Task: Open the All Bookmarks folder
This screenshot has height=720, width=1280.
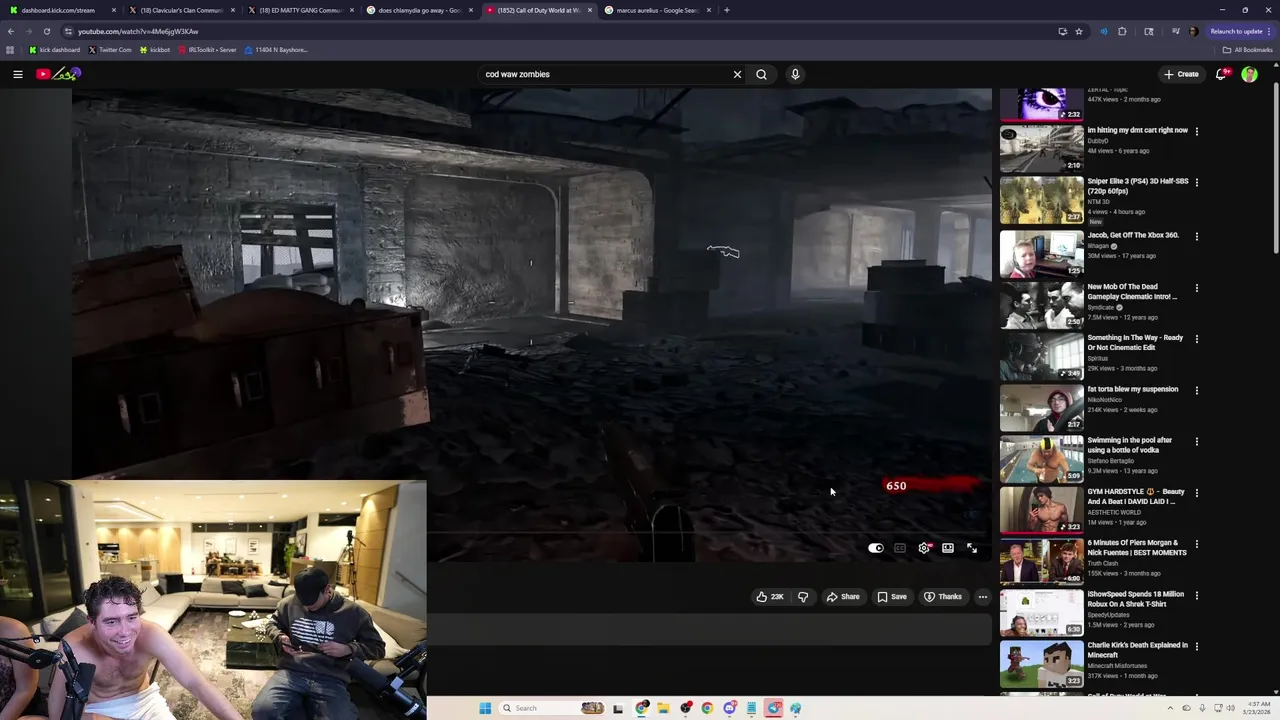Action: coord(1247,50)
